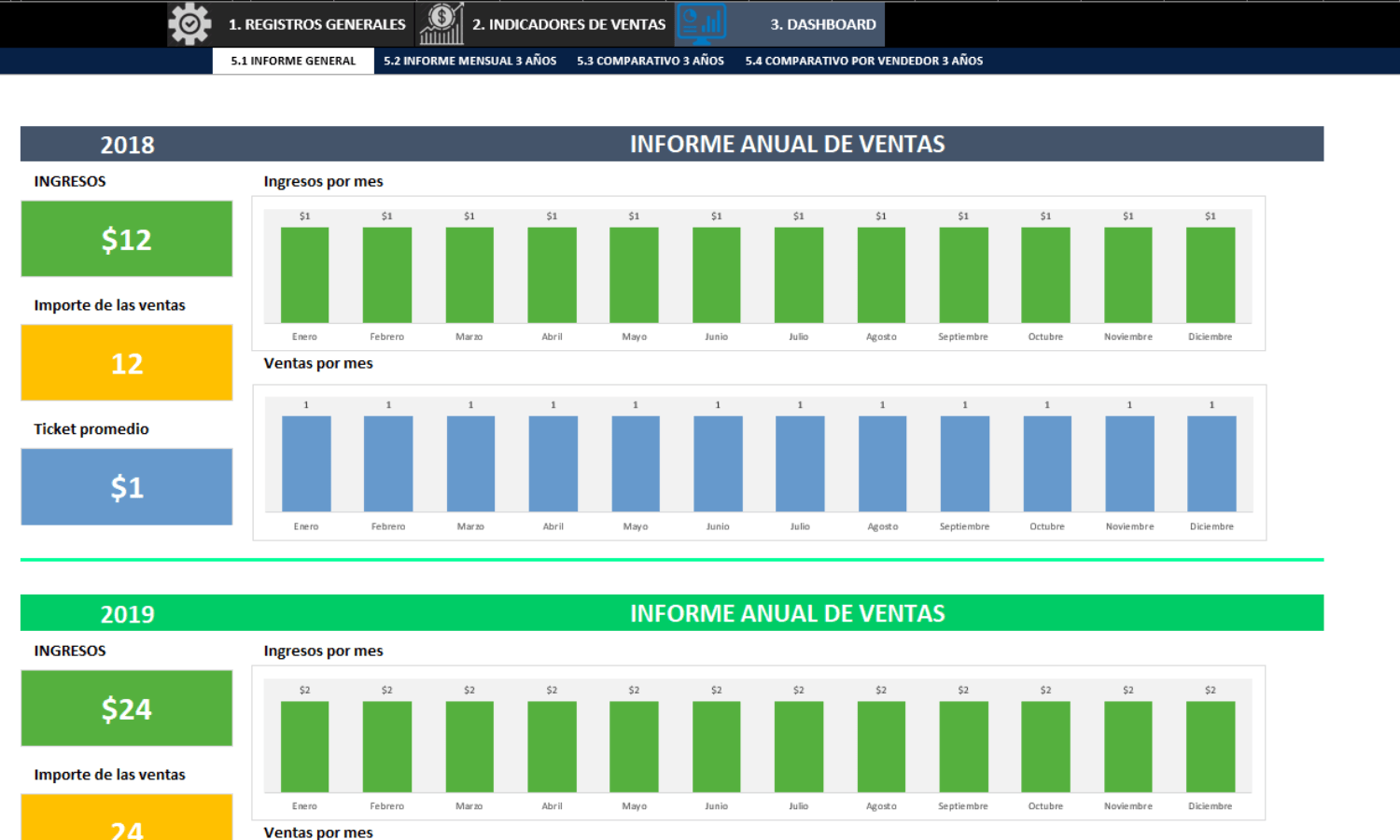Select the 2019 Informe Anual de Ventas title
The width and height of the screenshot is (1400, 840).
pyautogui.click(x=788, y=613)
